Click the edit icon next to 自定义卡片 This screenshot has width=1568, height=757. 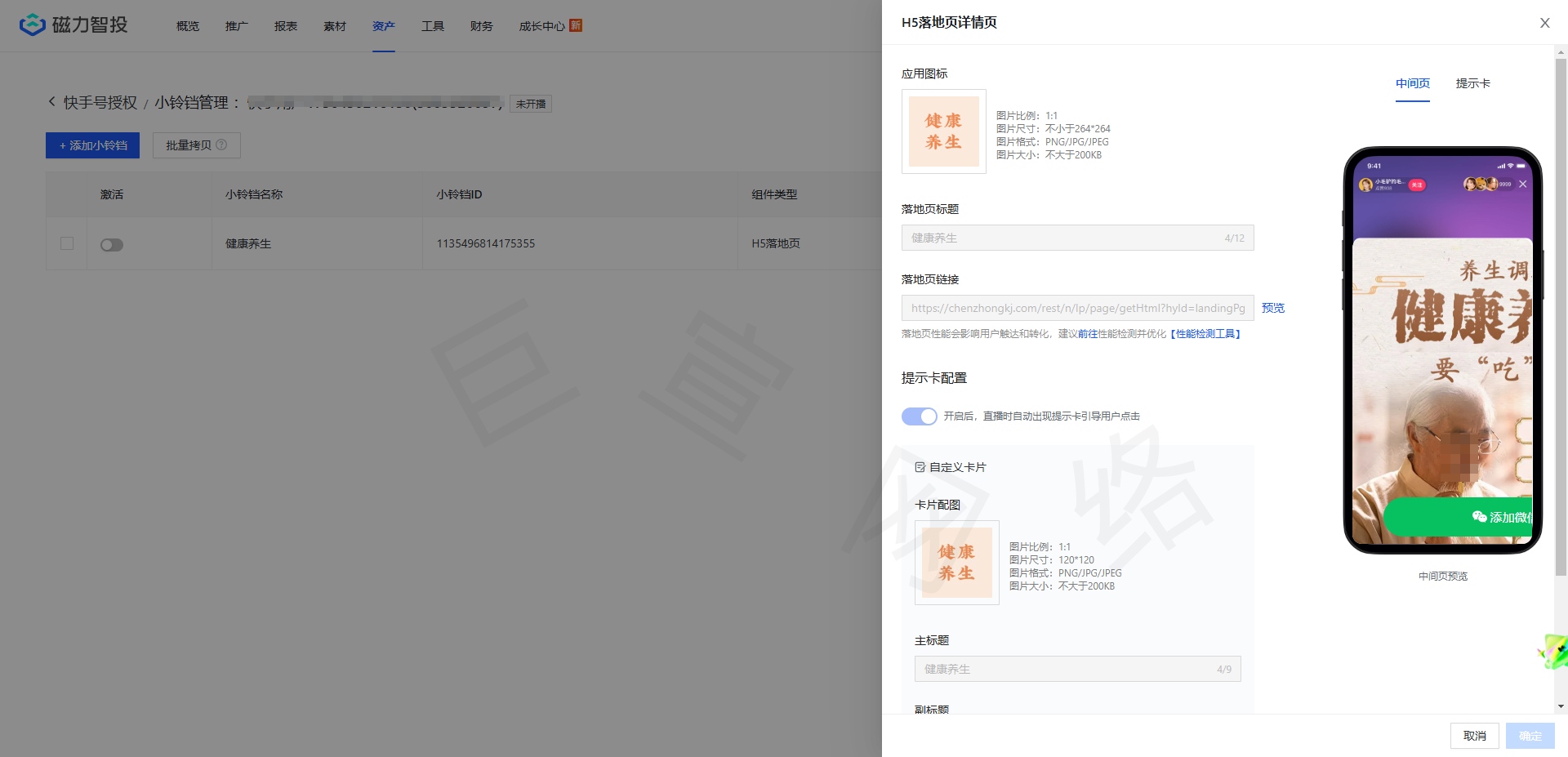pyautogui.click(x=921, y=467)
